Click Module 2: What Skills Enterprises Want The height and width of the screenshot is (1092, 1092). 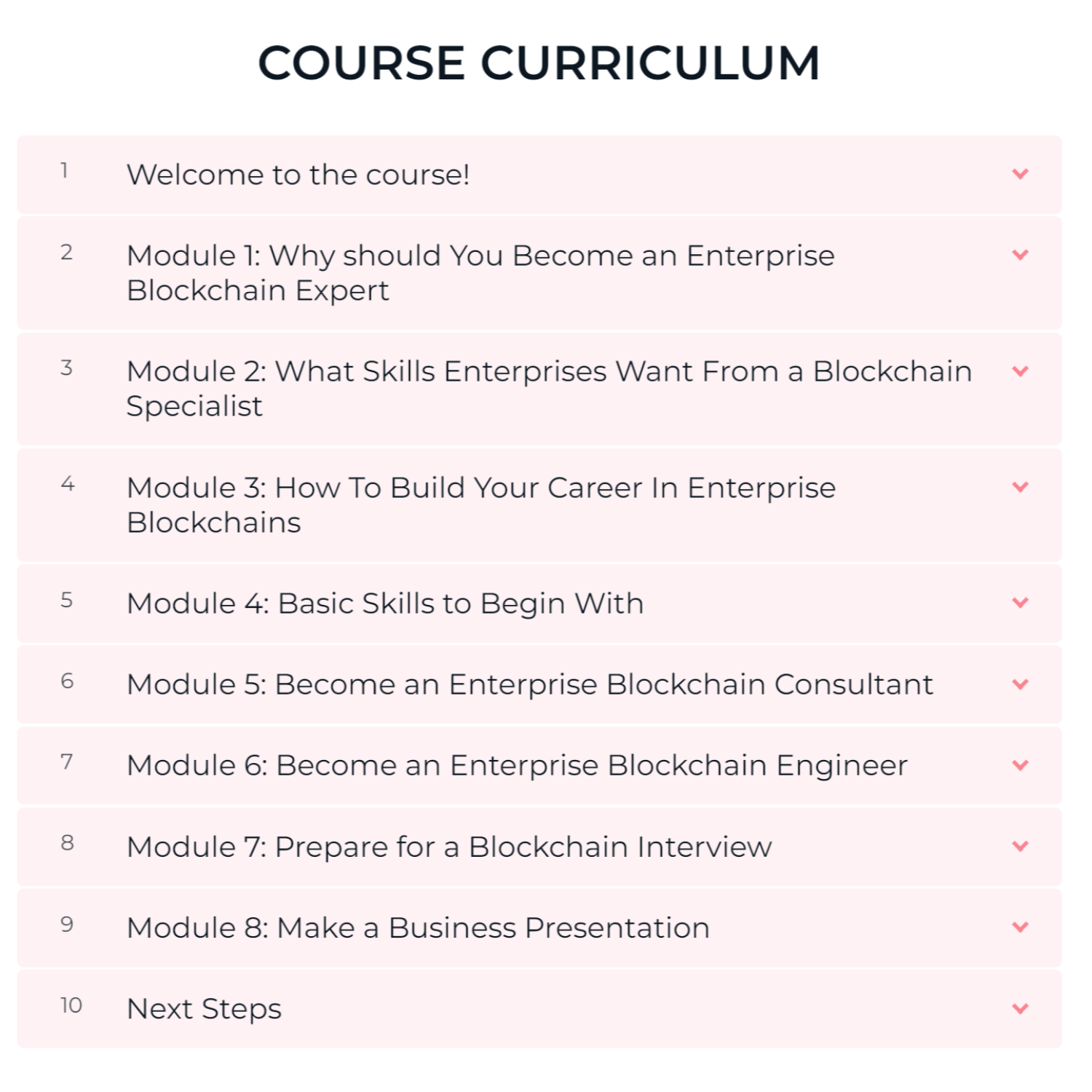point(550,389)
